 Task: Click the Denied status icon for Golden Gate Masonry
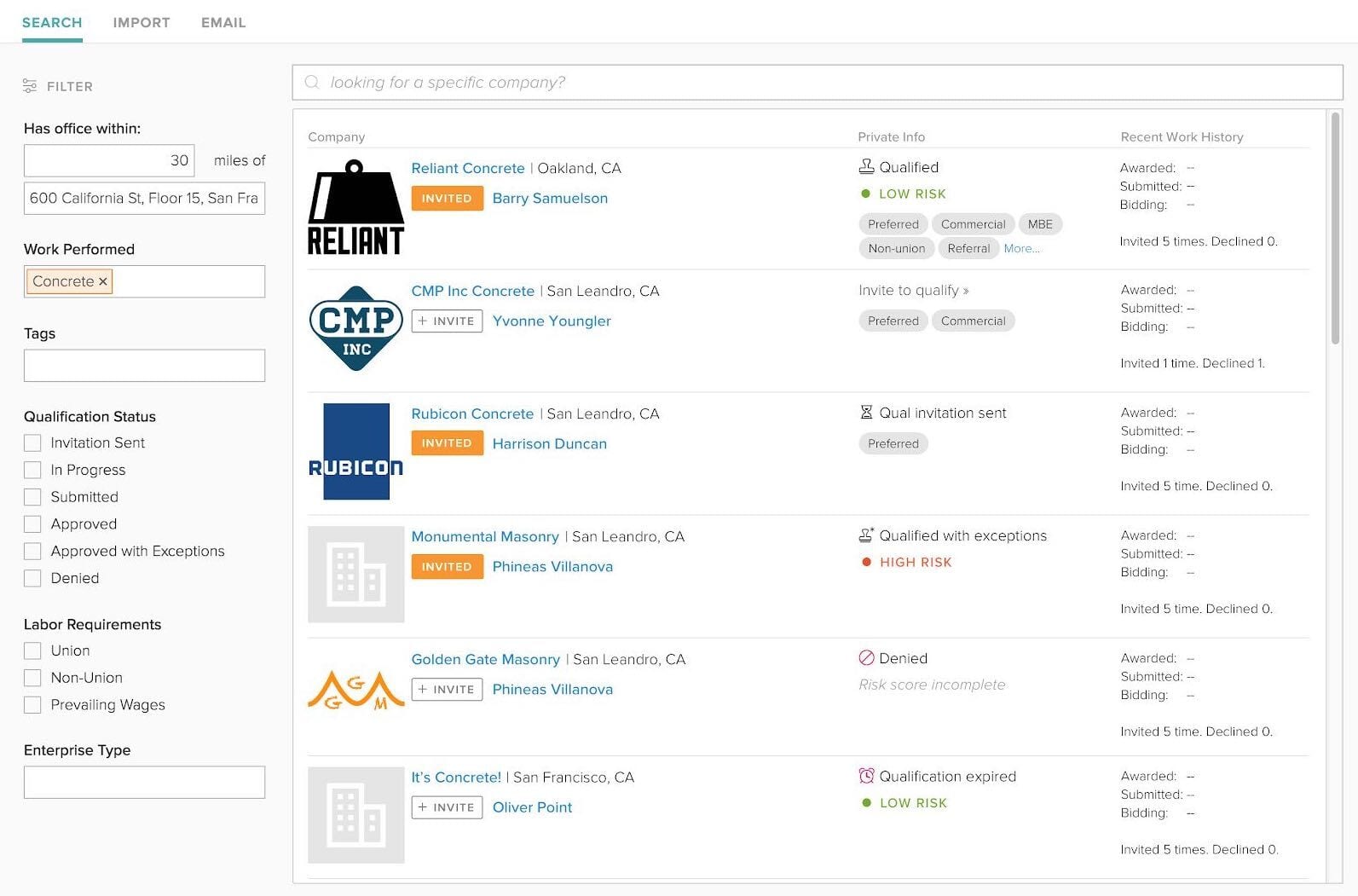pos(866,658)
